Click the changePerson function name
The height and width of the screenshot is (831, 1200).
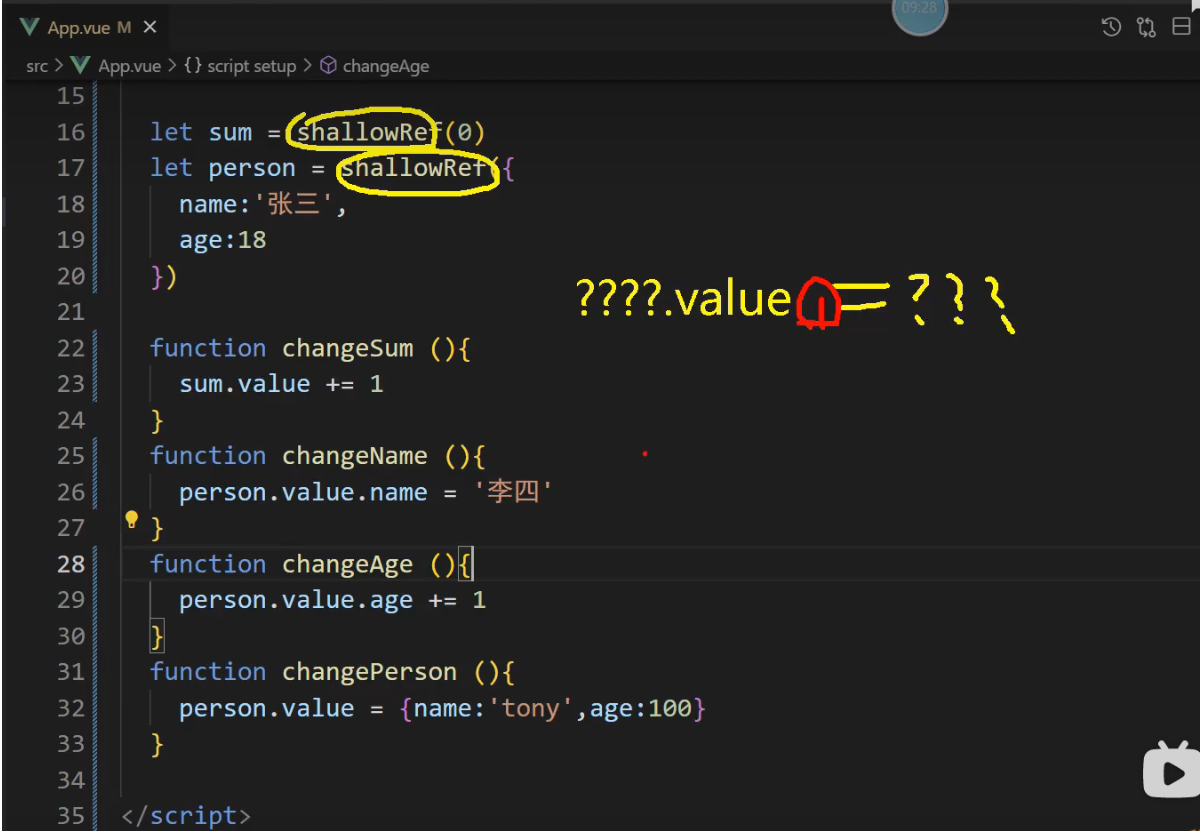[369, 672]
